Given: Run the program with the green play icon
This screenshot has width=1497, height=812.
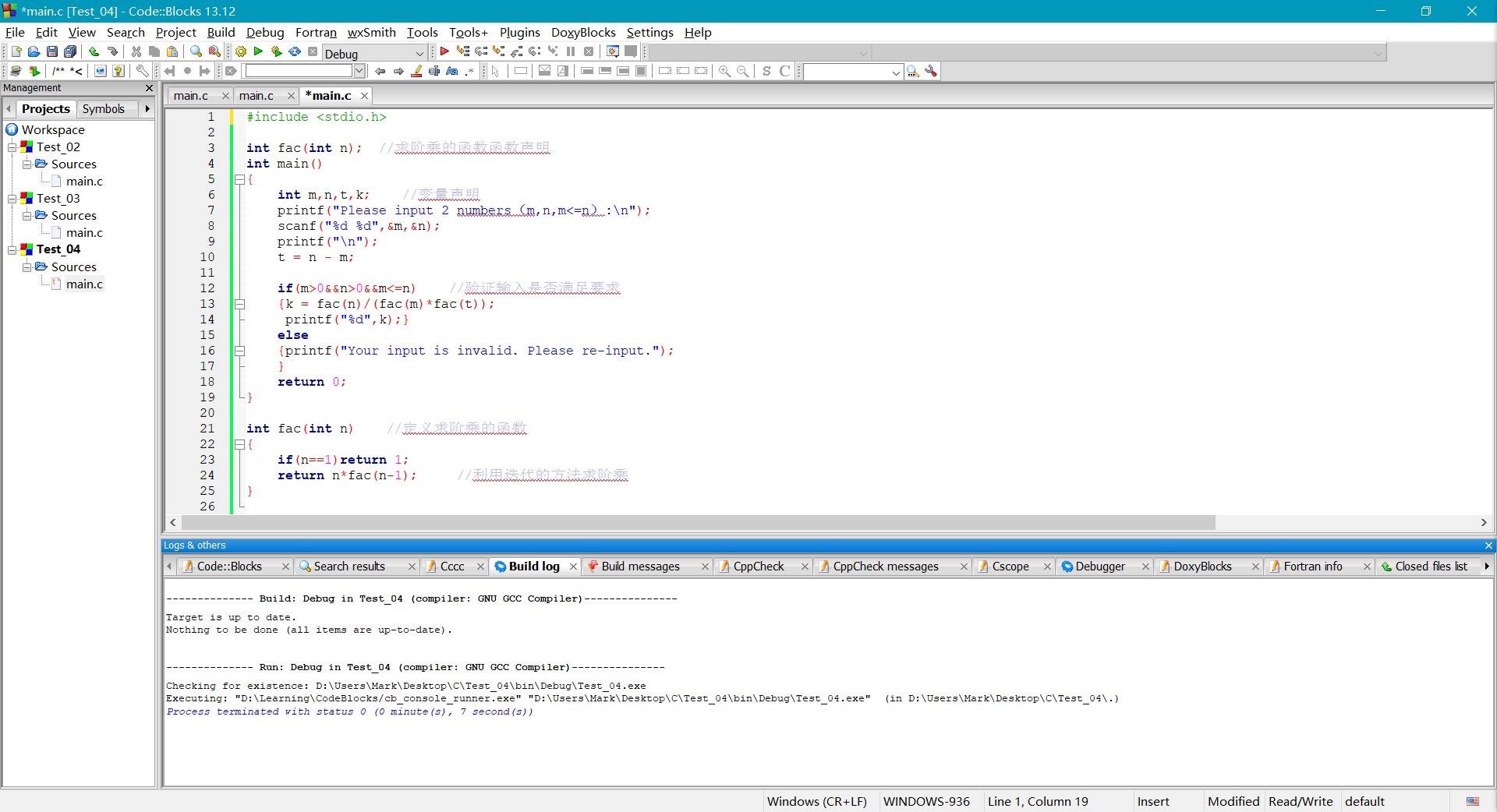Looking at the screenshot, I should [x=259, y=51].
